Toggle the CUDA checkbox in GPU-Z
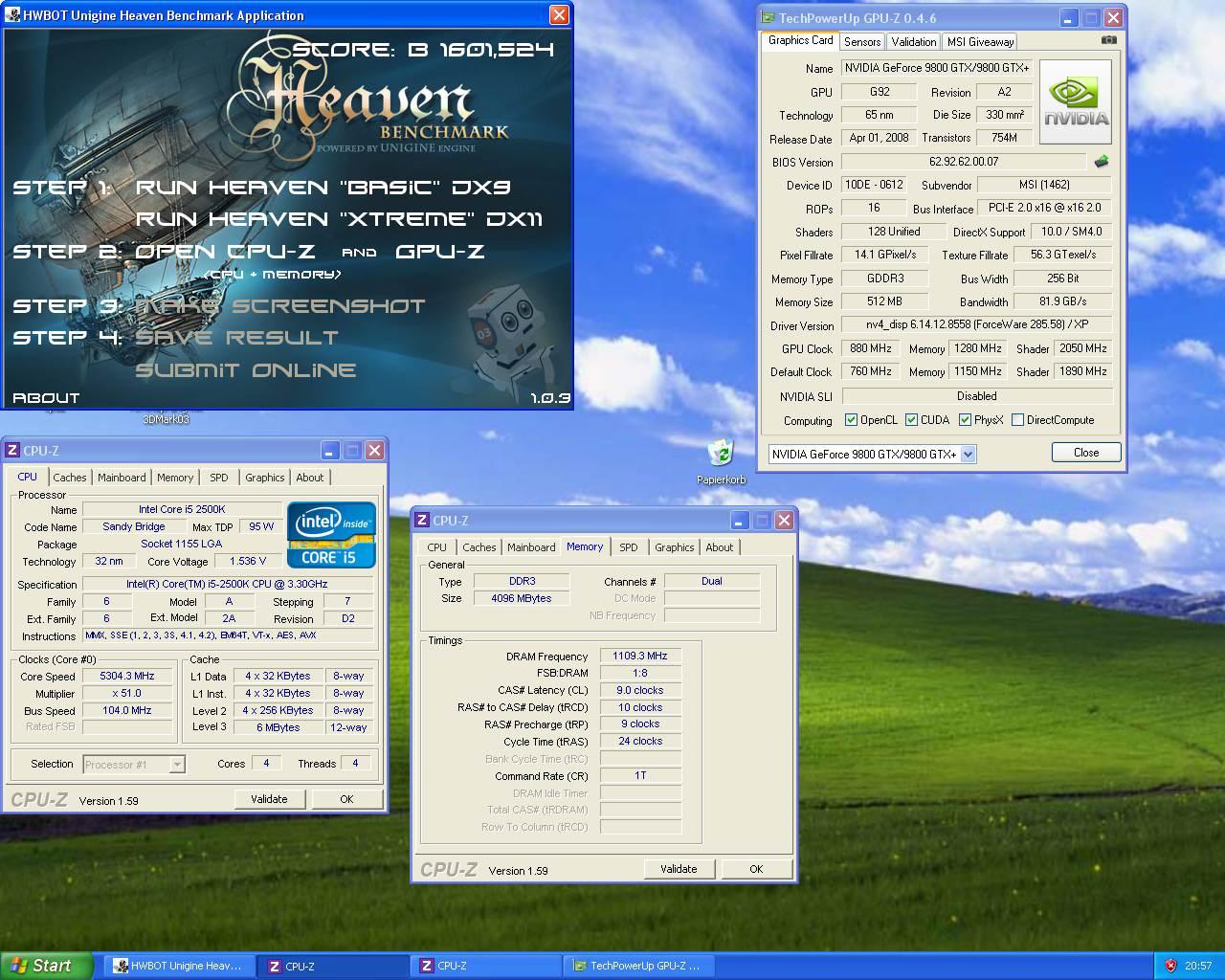Screen dimensions: 1225x980 click(x=911, y=420)
